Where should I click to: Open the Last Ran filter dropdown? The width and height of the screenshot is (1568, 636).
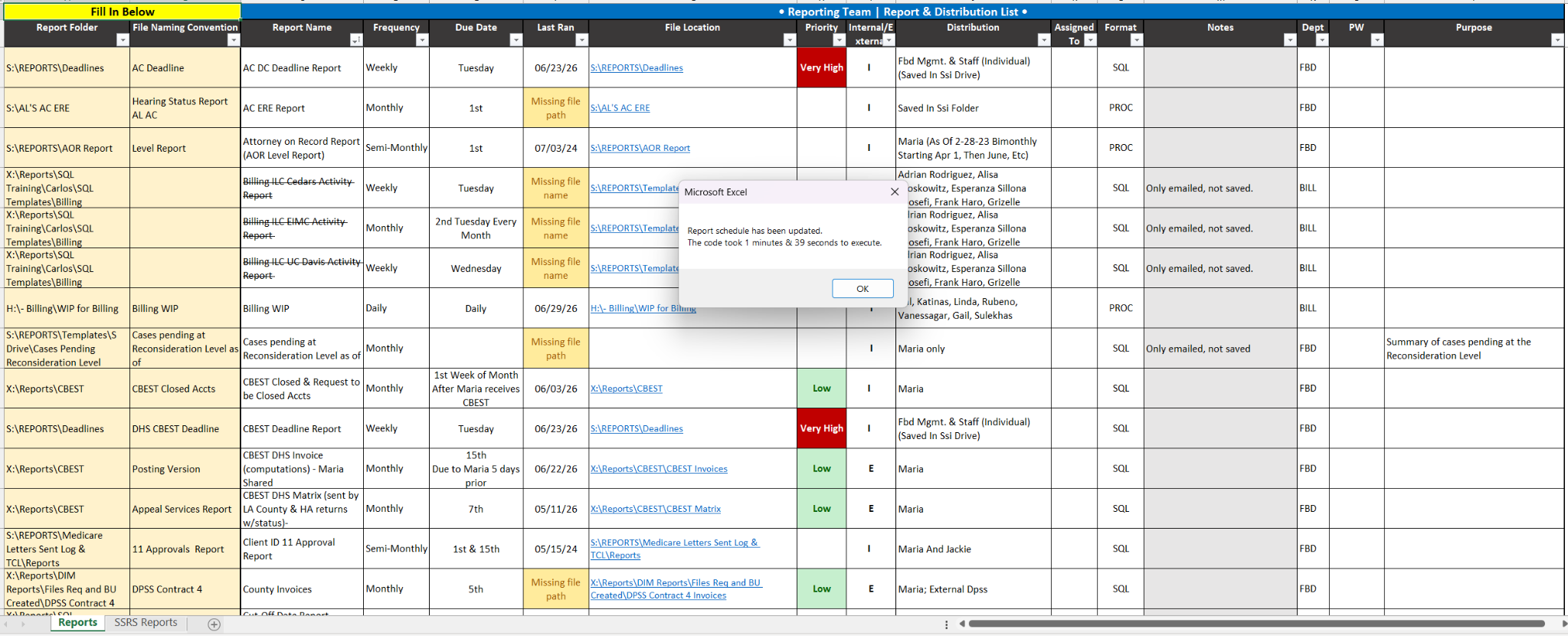coord(582,40)
